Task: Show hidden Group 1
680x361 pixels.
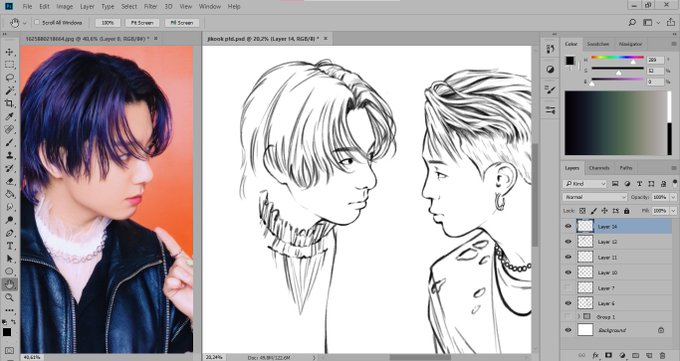Action: (568, 316)
